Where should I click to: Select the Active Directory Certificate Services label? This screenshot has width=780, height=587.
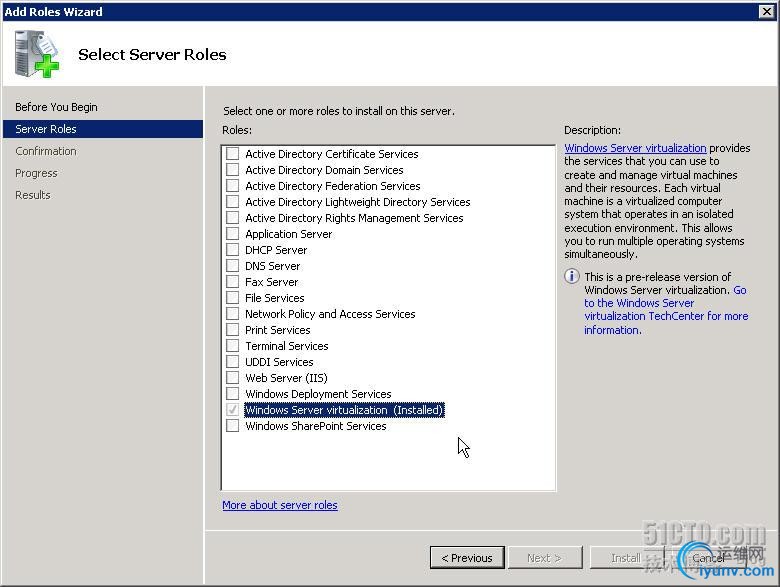[332, 154]
